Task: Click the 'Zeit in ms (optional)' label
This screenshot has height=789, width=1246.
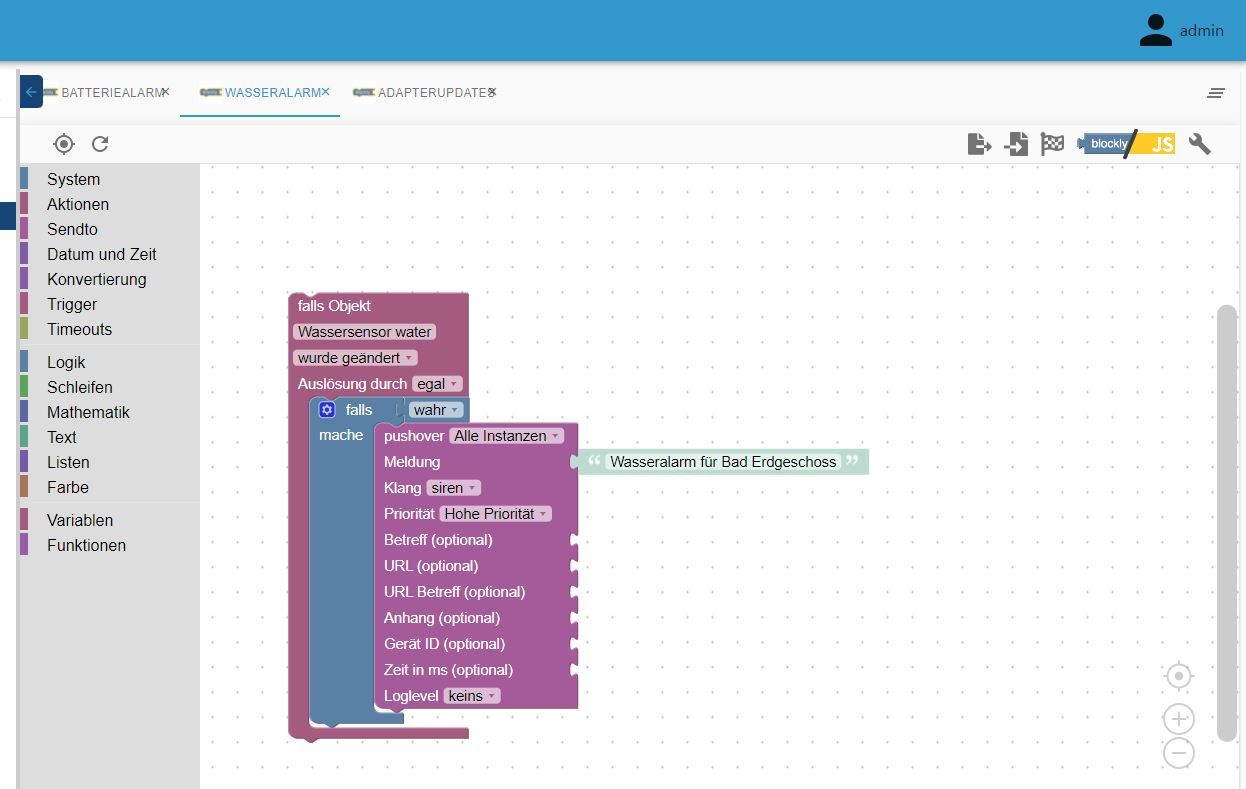Action: point(448,670)
